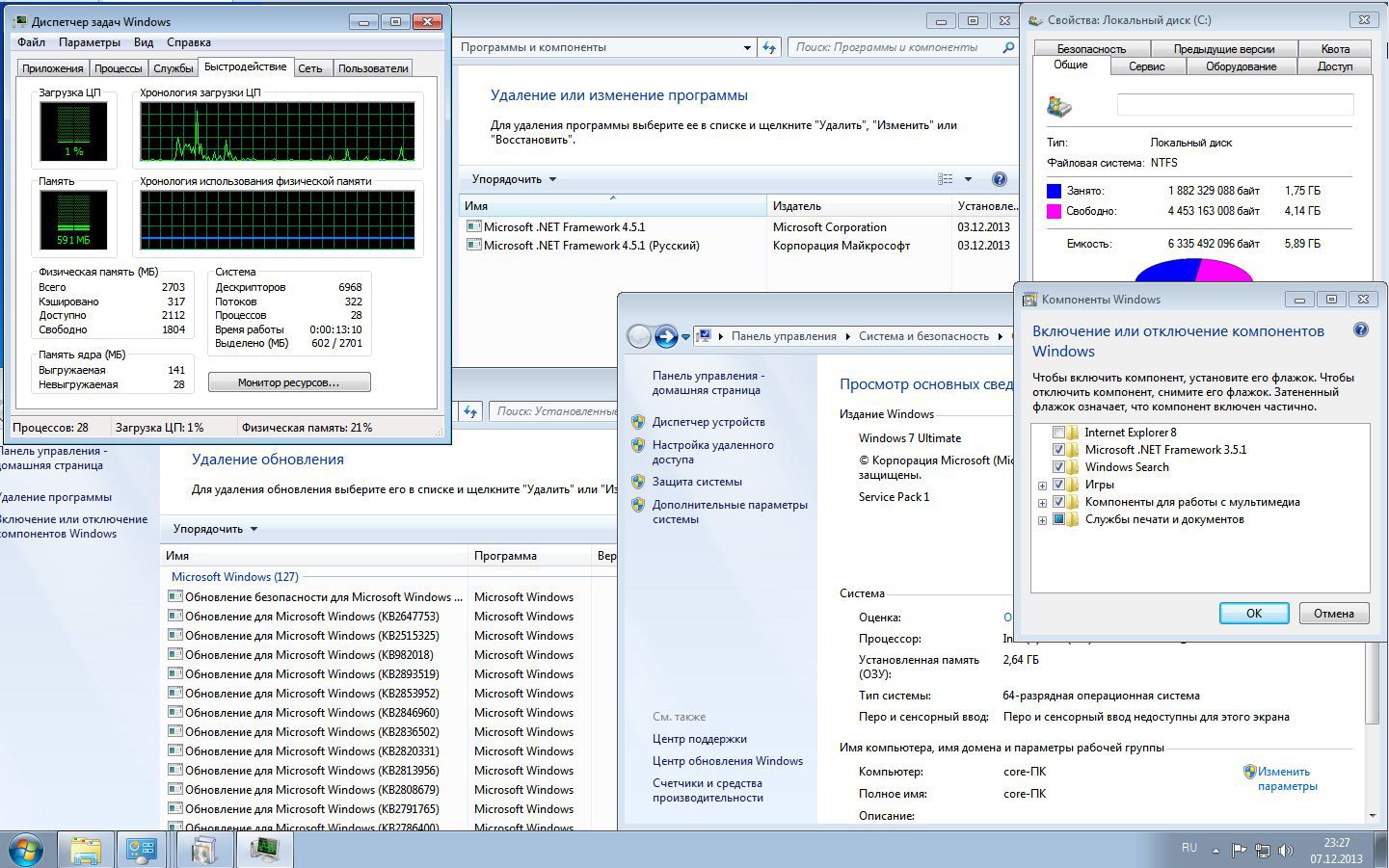The height and width of the screenshot is (868, 1389).
Task: Click the Имя column header in Программы и компоненты
Action: click(613, 205)
